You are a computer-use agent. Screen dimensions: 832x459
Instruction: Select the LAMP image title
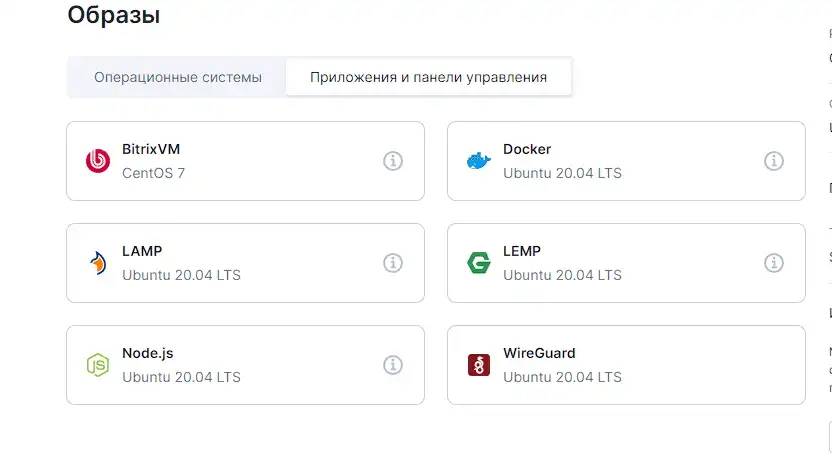(142, 251)
